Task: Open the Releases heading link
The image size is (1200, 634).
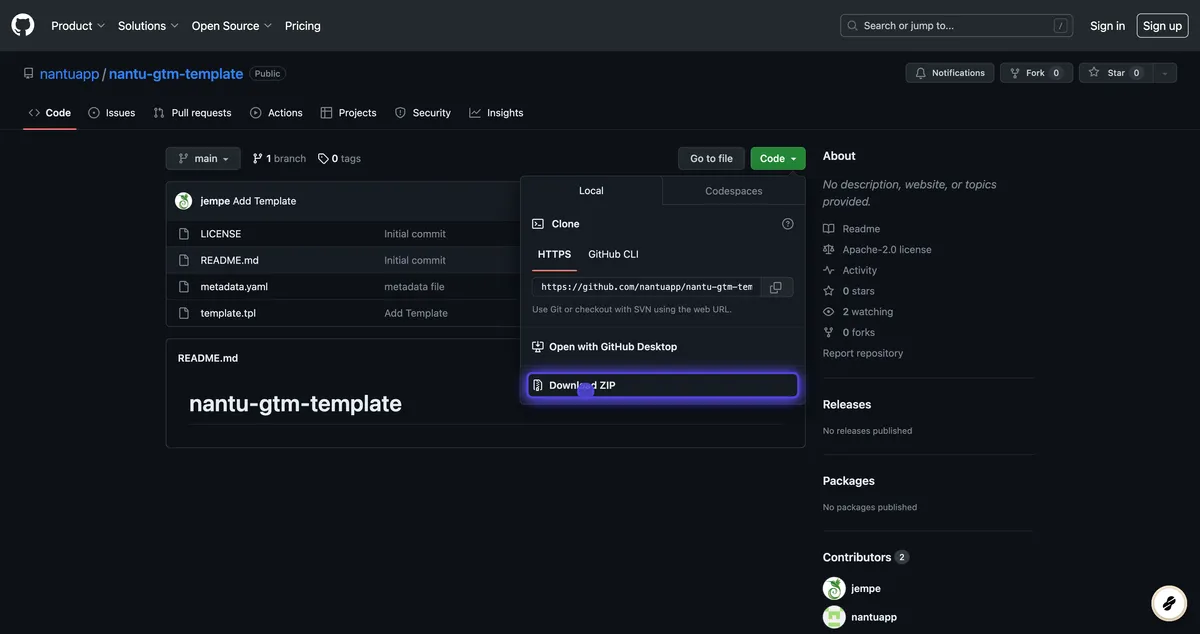Action: (847, 405)
